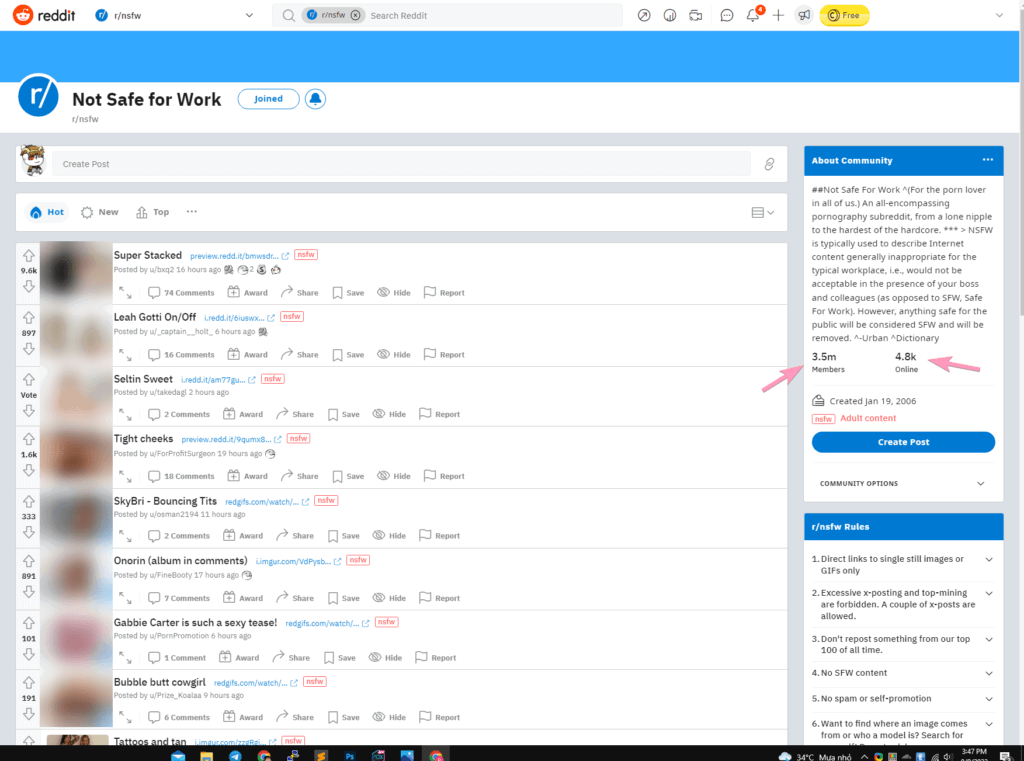
Task: Open user u/ForProfitSurgeon profile link
Action: [182, 453]
